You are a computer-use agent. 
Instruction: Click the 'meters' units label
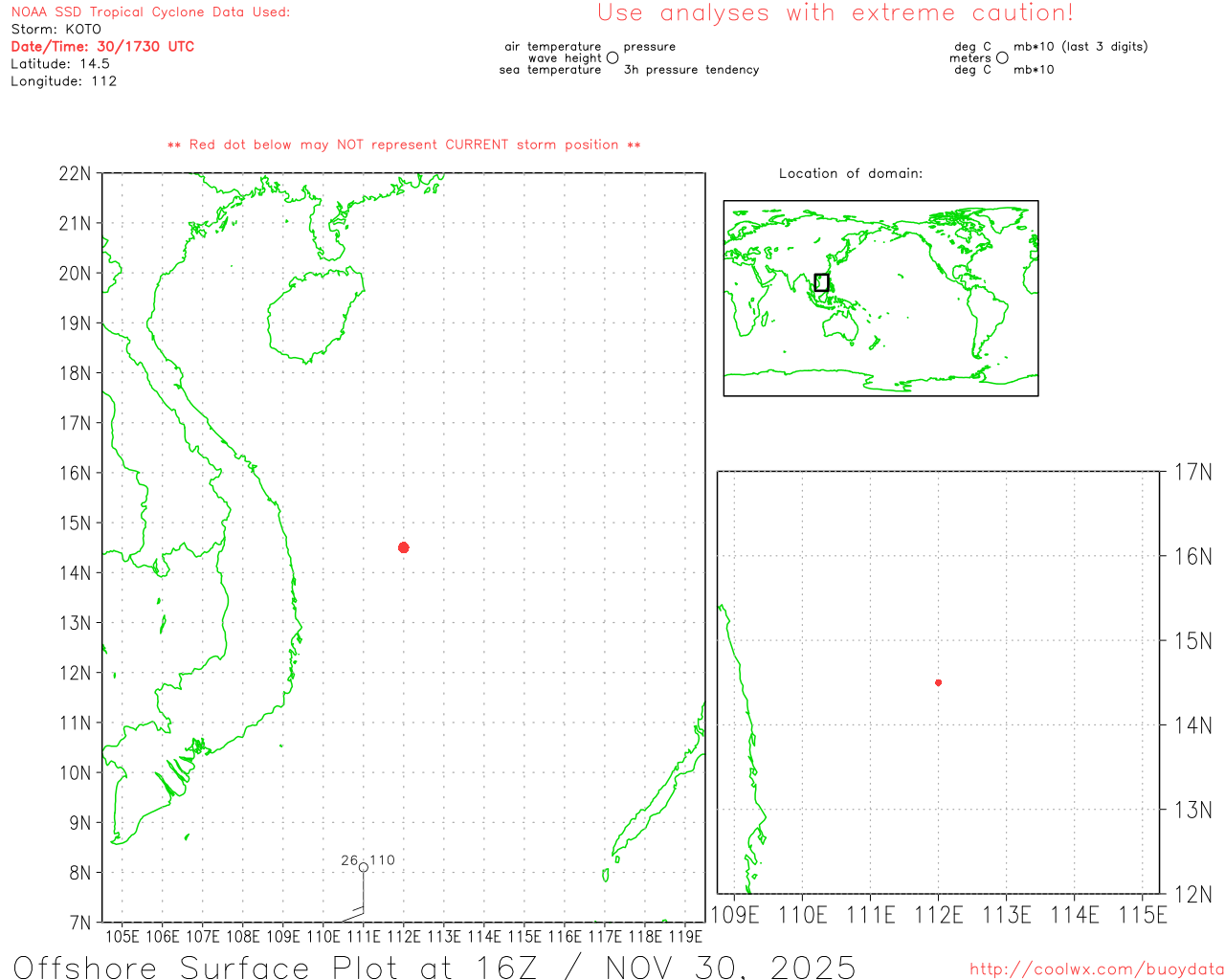tap(970, 58)
